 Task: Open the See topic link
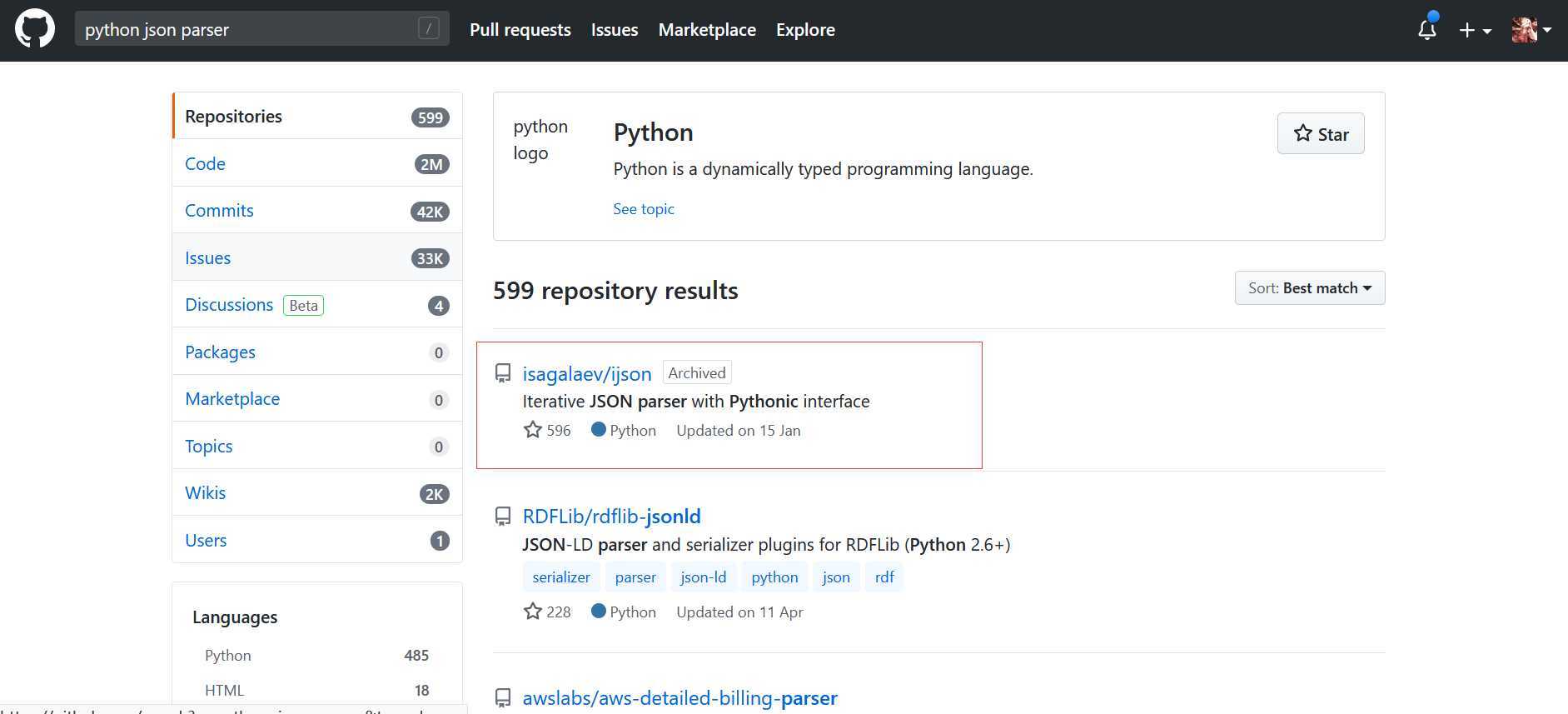point(644,209)
